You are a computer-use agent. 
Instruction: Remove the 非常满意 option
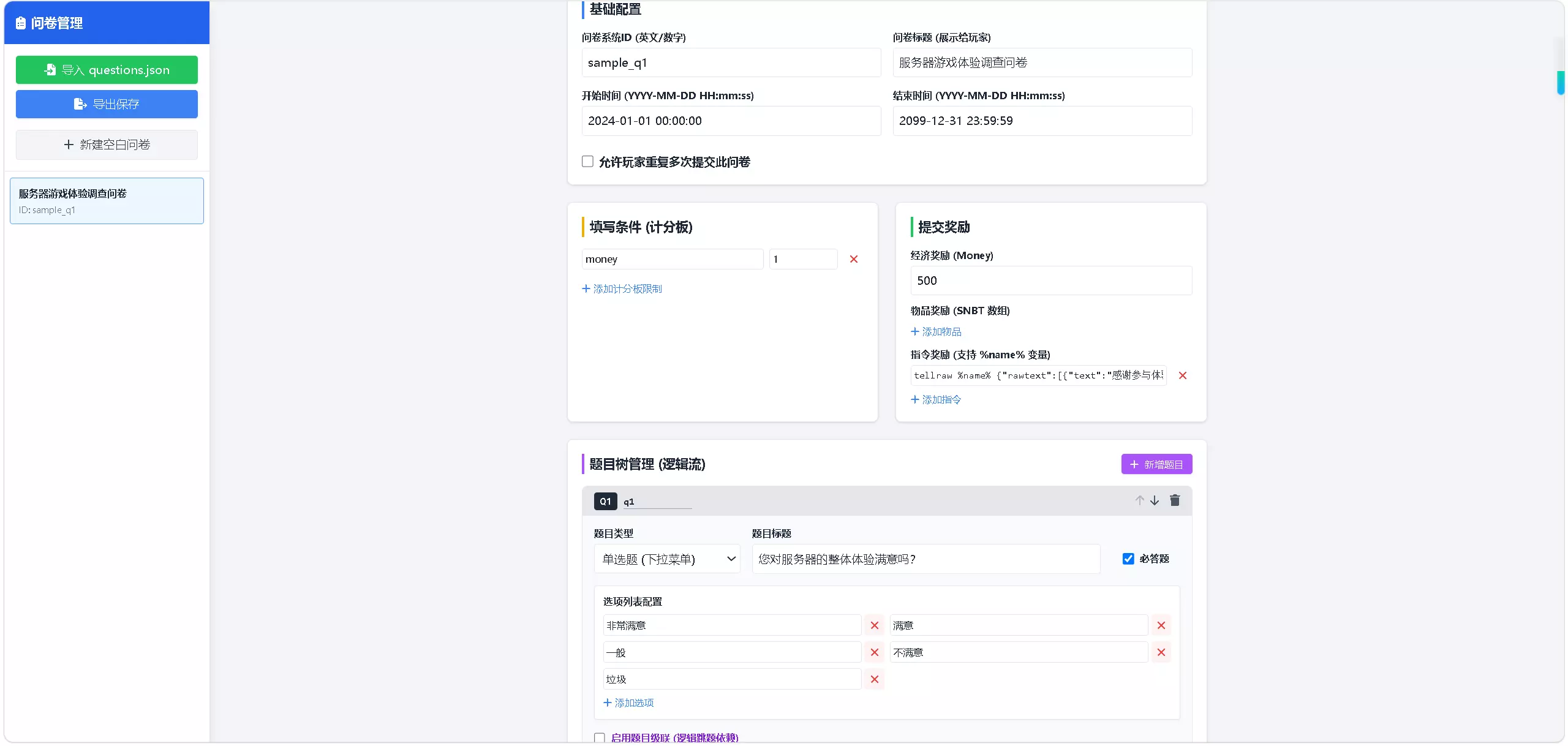point(875,625)
